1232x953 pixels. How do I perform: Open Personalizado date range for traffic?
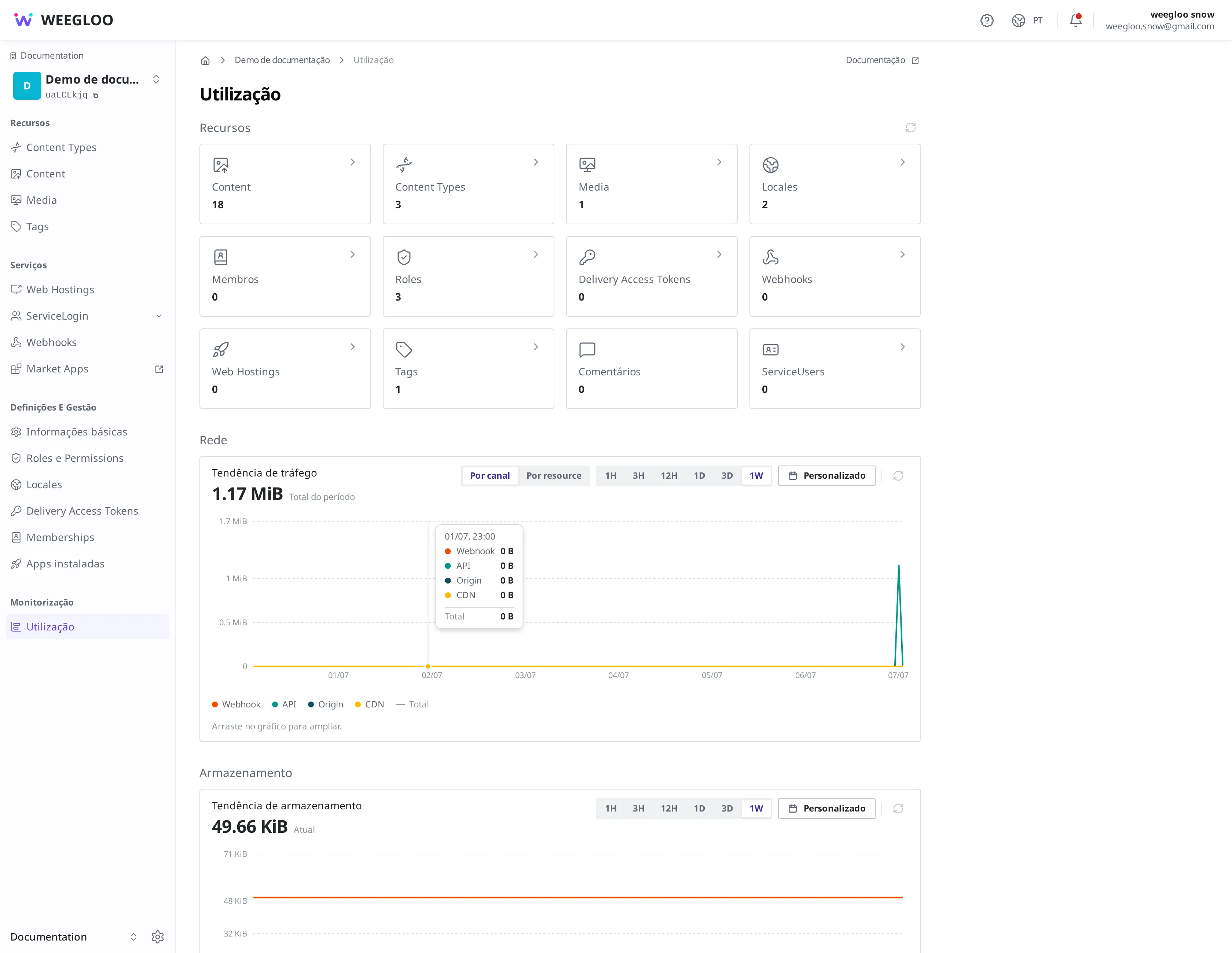pos(826,475)
